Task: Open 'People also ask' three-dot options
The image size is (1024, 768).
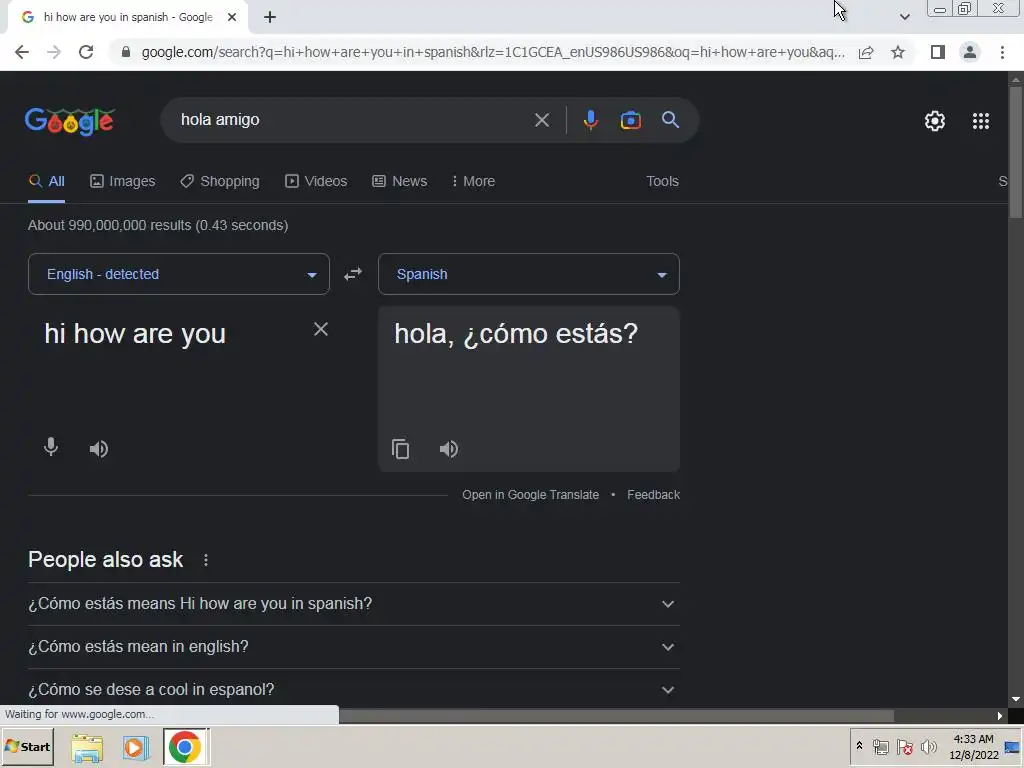Action: pyautogui.click(x=206, y=560)
